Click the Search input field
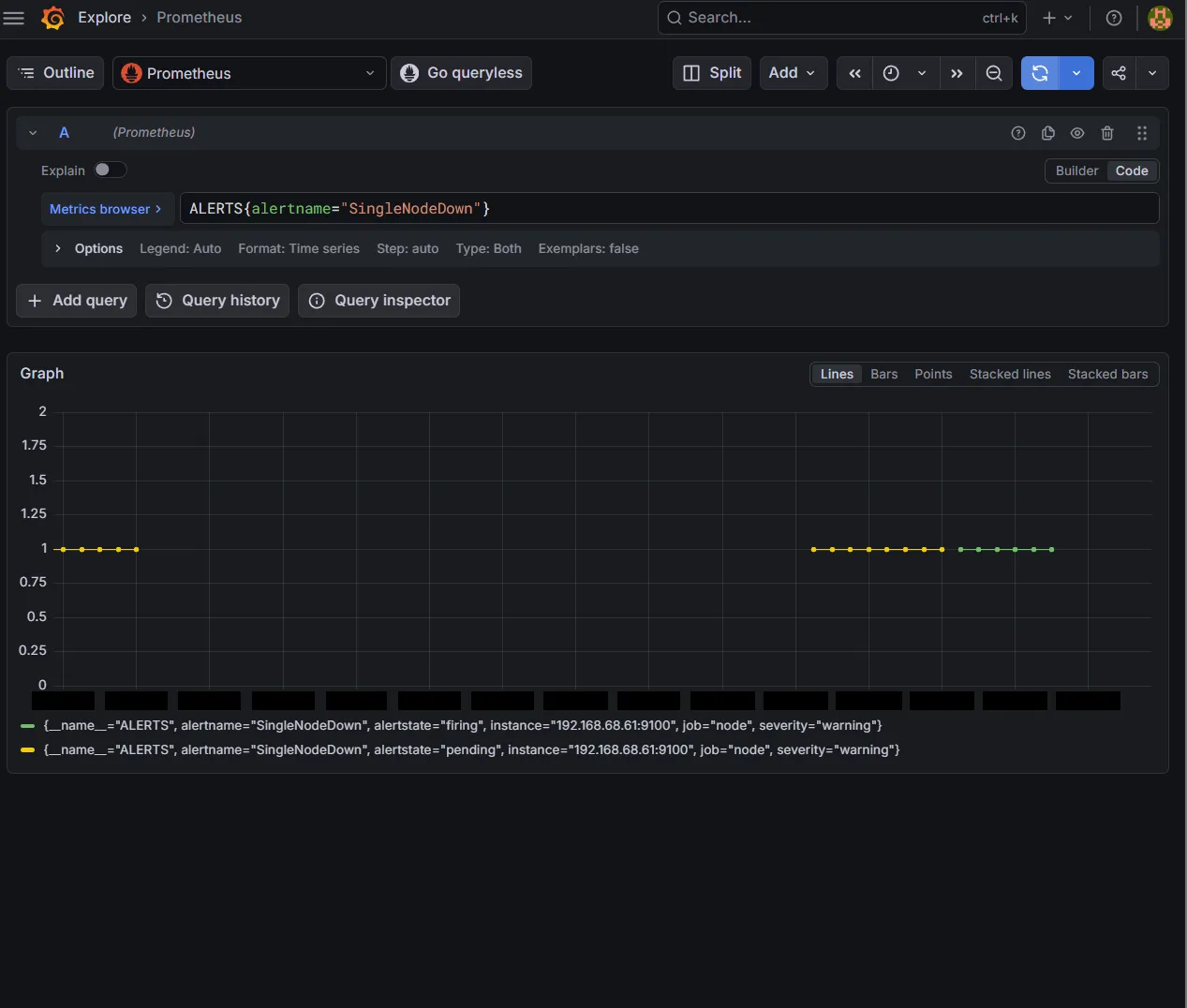Screen dimensions: 1187x1008 [841, 18]
